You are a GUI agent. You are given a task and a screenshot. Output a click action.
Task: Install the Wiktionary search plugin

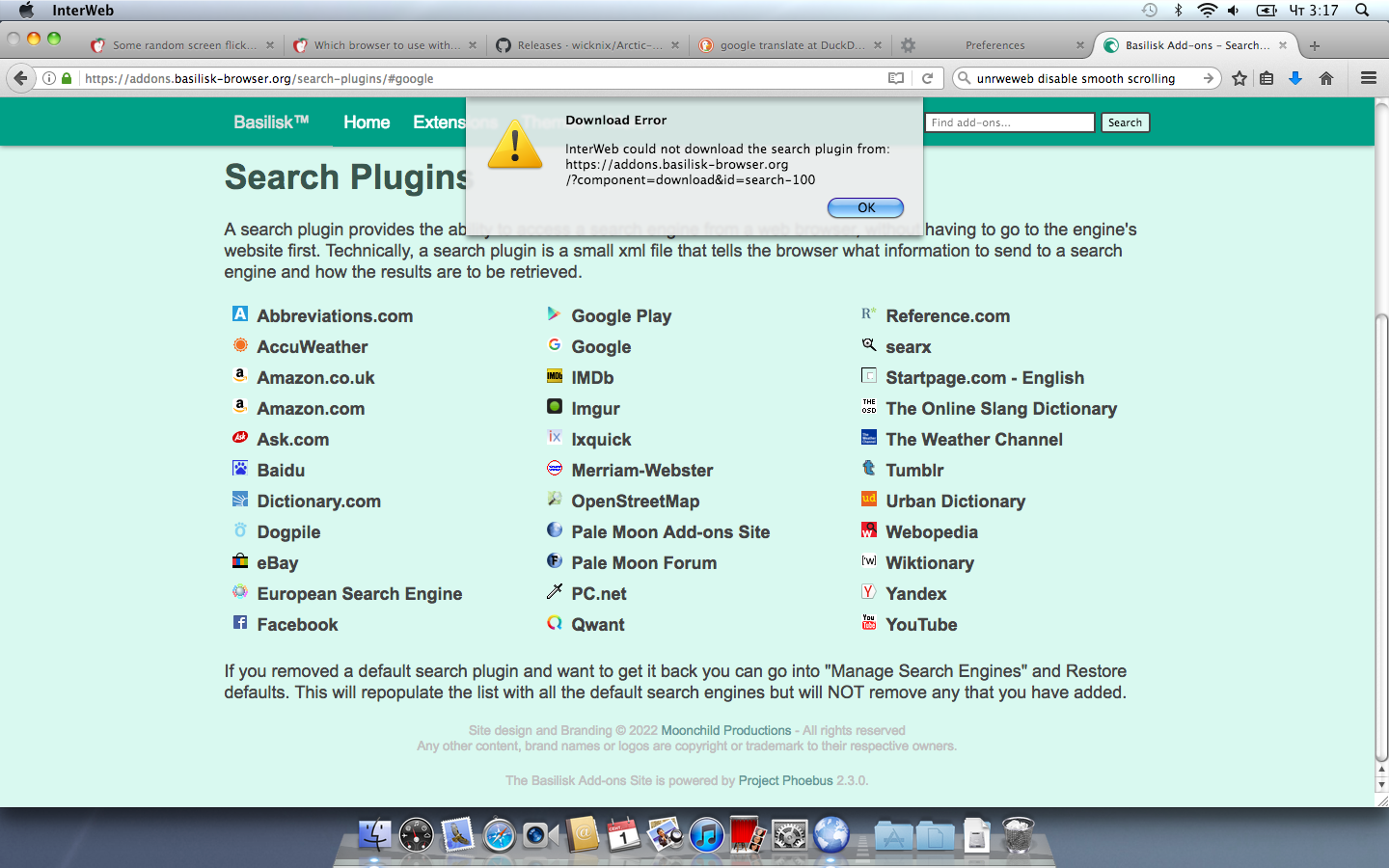coord(930,563)
